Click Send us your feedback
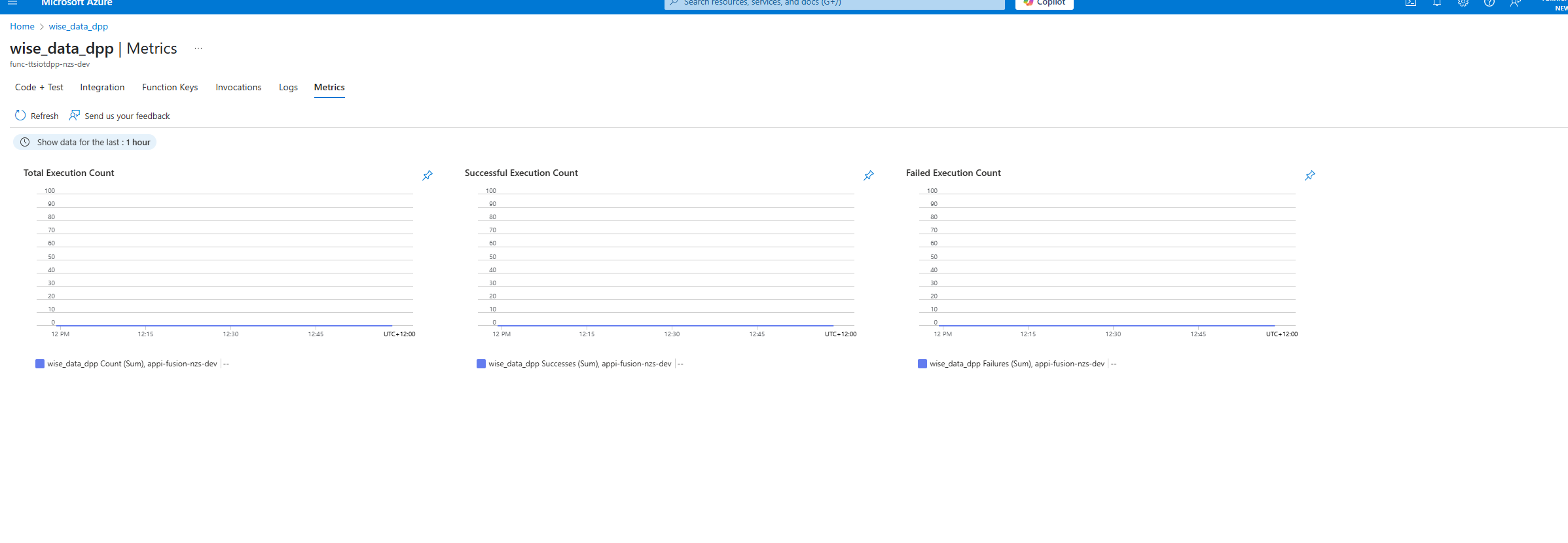The image size is (1568, 543). tap(127, 116)
